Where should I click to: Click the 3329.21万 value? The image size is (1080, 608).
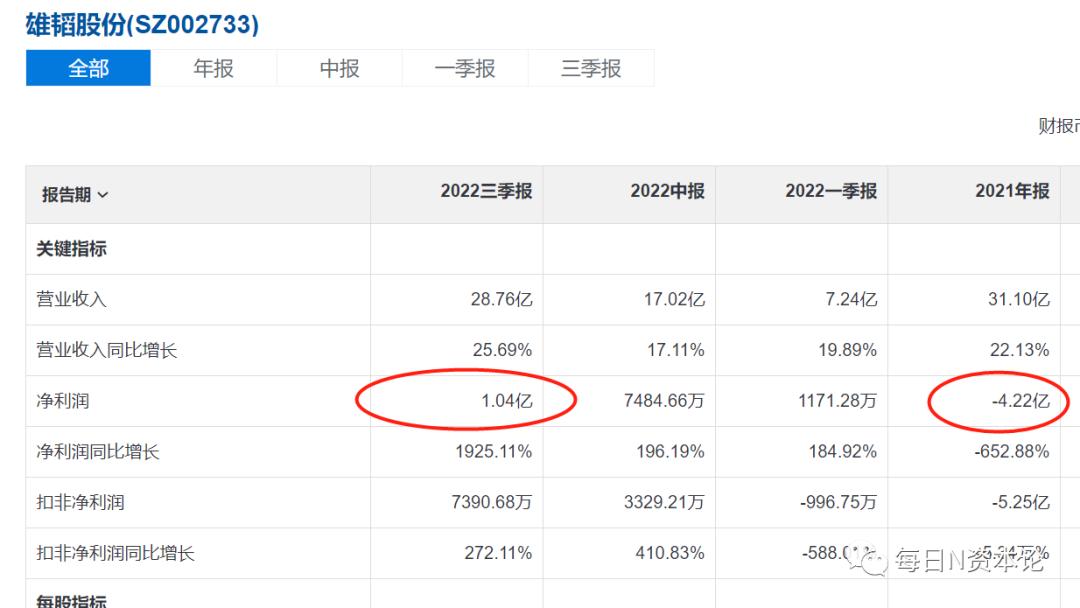(x=664, y=503)
